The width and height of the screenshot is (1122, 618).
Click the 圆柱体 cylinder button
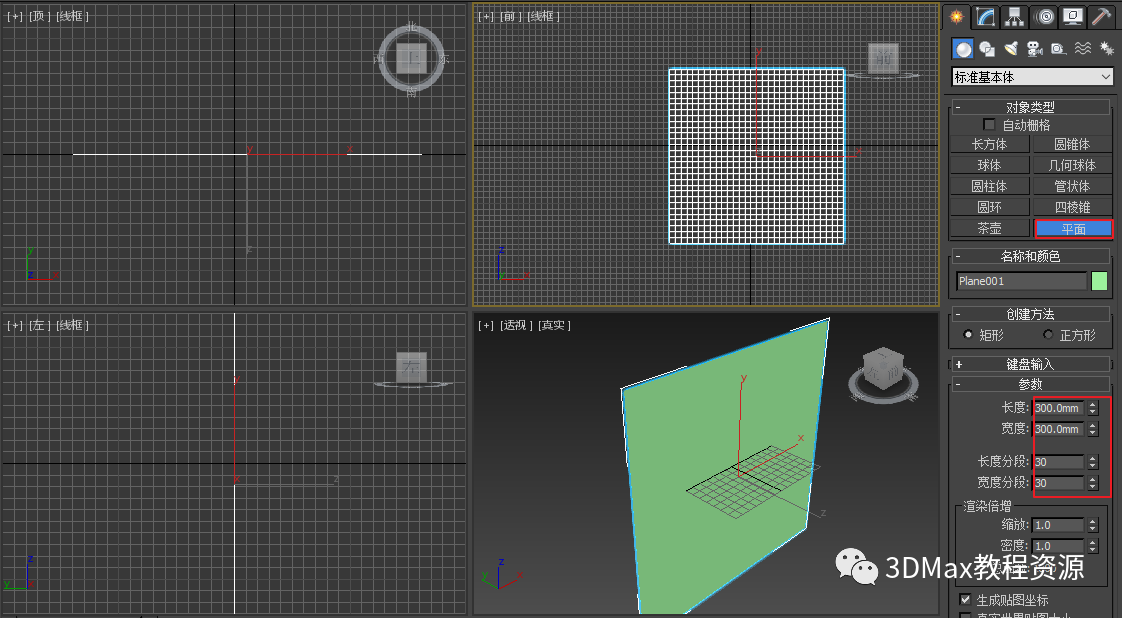tap(990, 186)
